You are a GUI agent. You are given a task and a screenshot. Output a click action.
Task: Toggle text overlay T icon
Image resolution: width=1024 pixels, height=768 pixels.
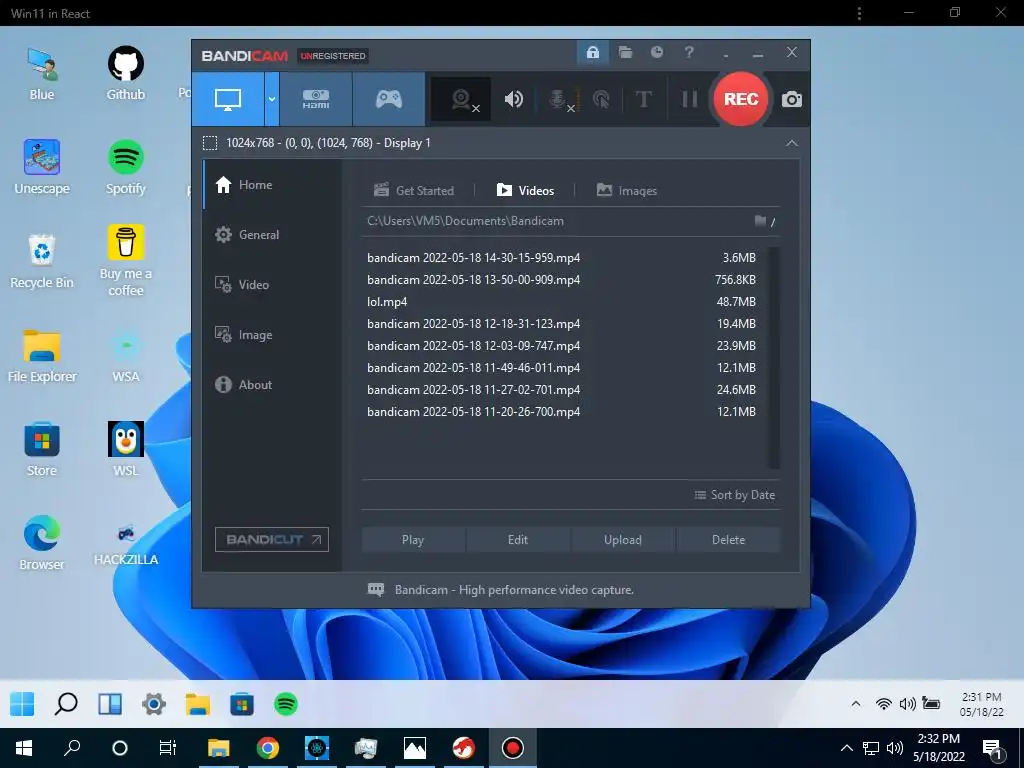pos(643,99)
